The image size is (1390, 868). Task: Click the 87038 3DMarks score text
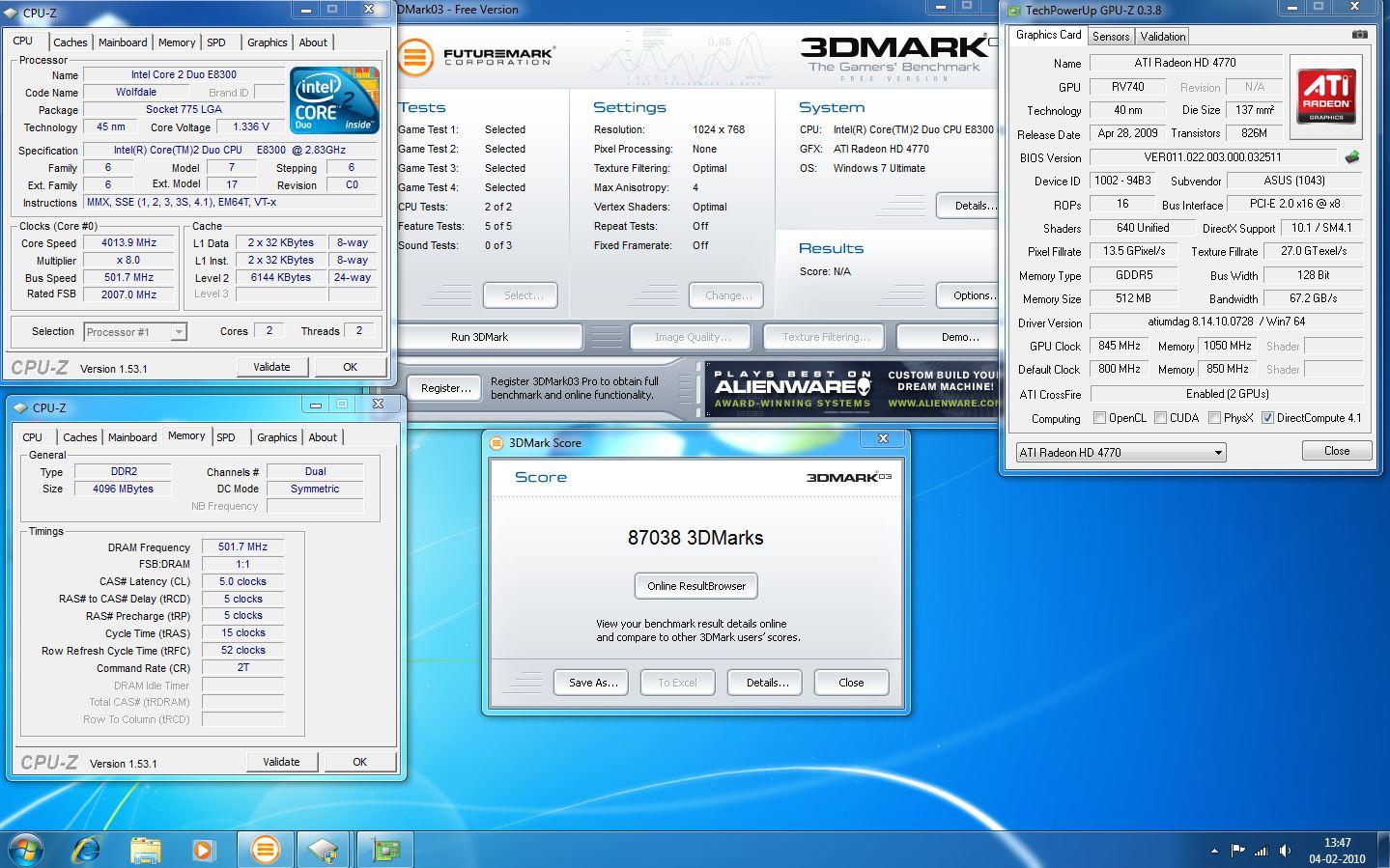pos(695,538)
